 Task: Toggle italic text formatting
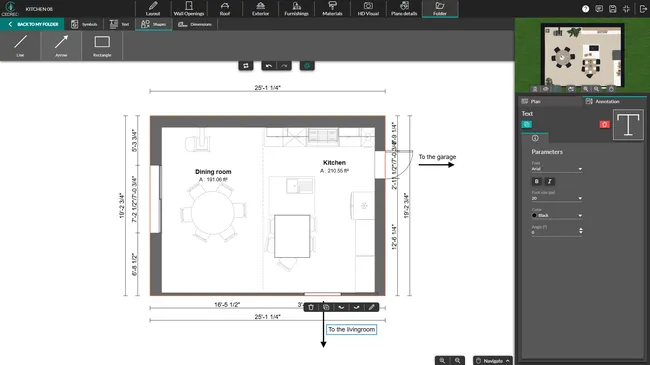pos(550,181)
